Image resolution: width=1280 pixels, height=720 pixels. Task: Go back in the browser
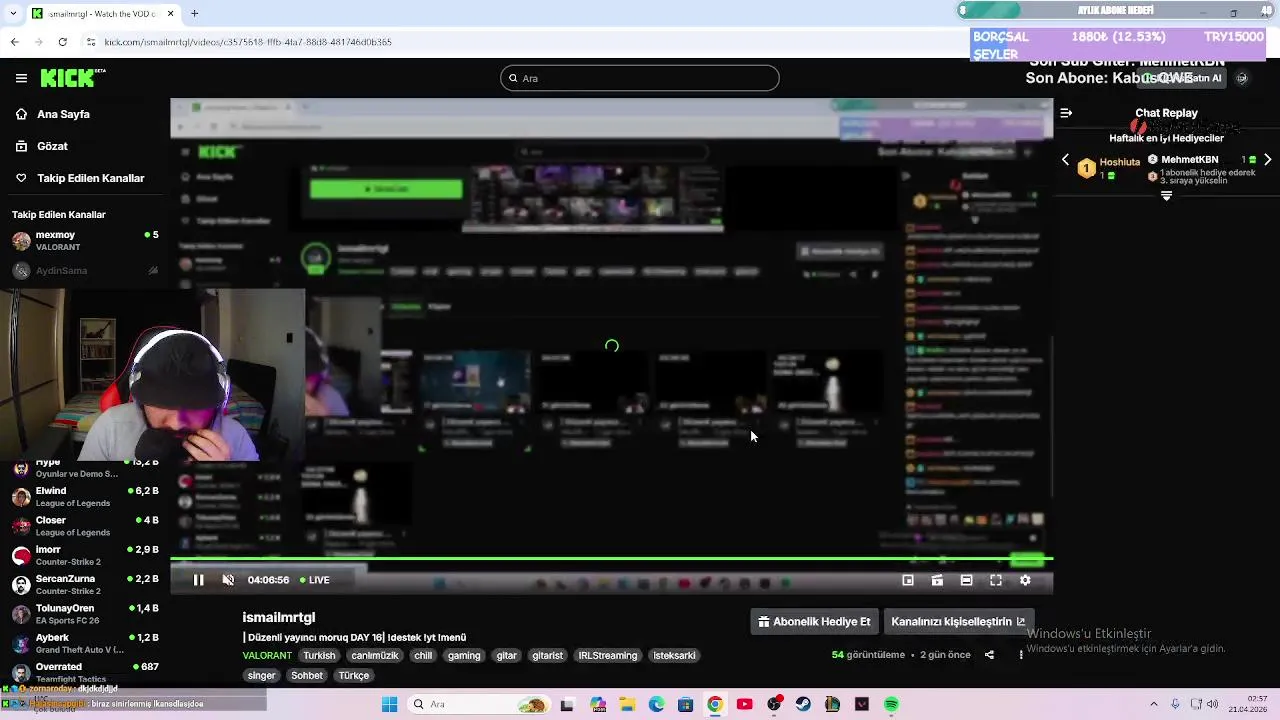[14, 42]
